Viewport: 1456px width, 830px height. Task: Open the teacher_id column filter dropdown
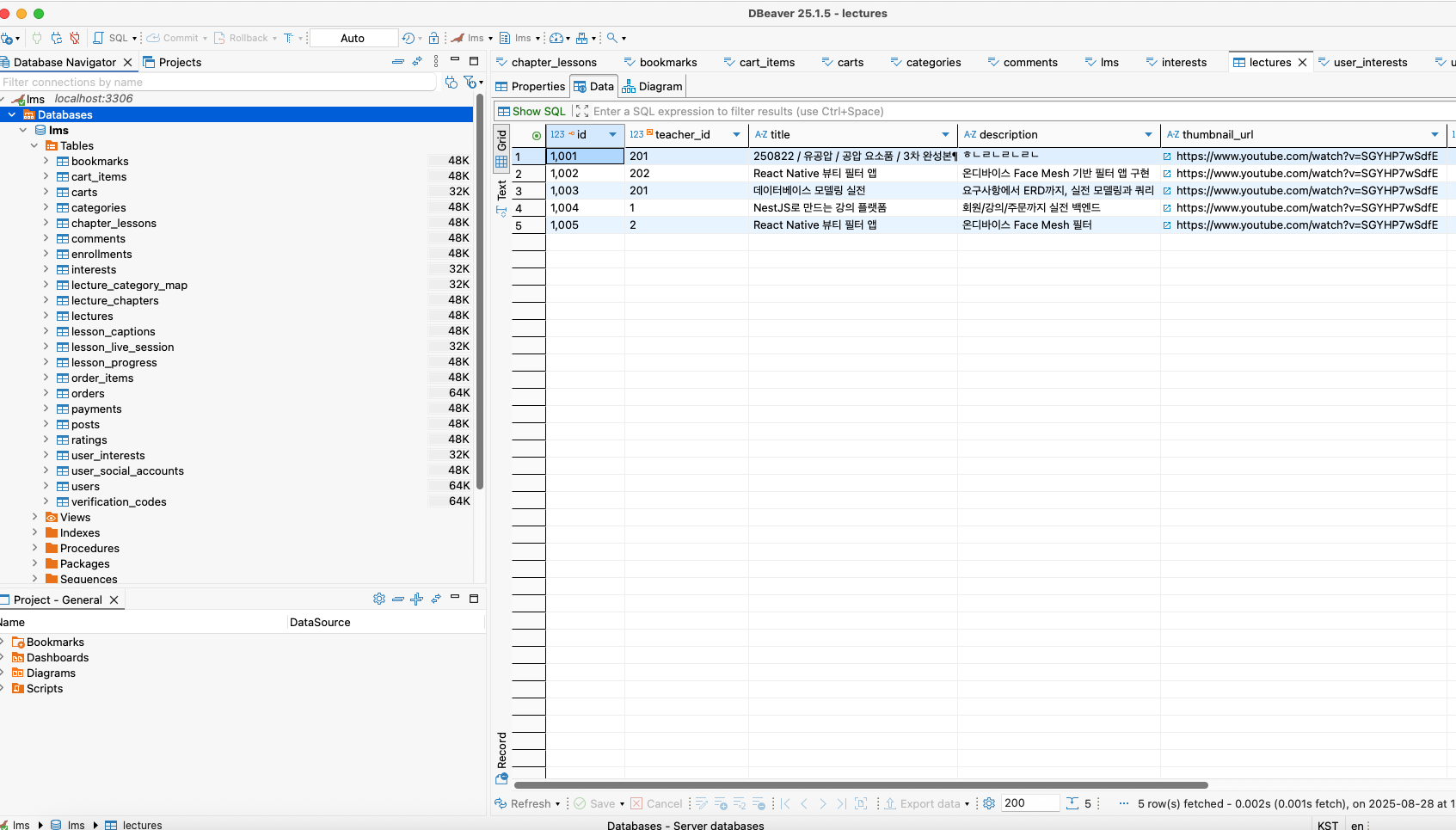click(x=736, y=134)
